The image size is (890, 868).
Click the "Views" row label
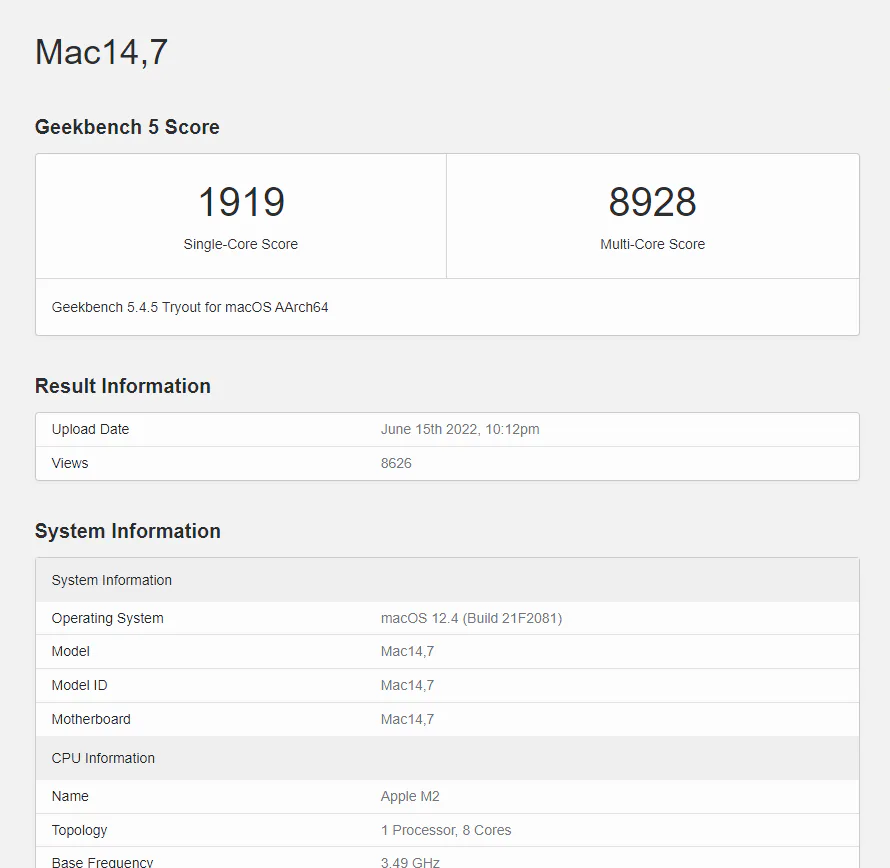(70, 463)
